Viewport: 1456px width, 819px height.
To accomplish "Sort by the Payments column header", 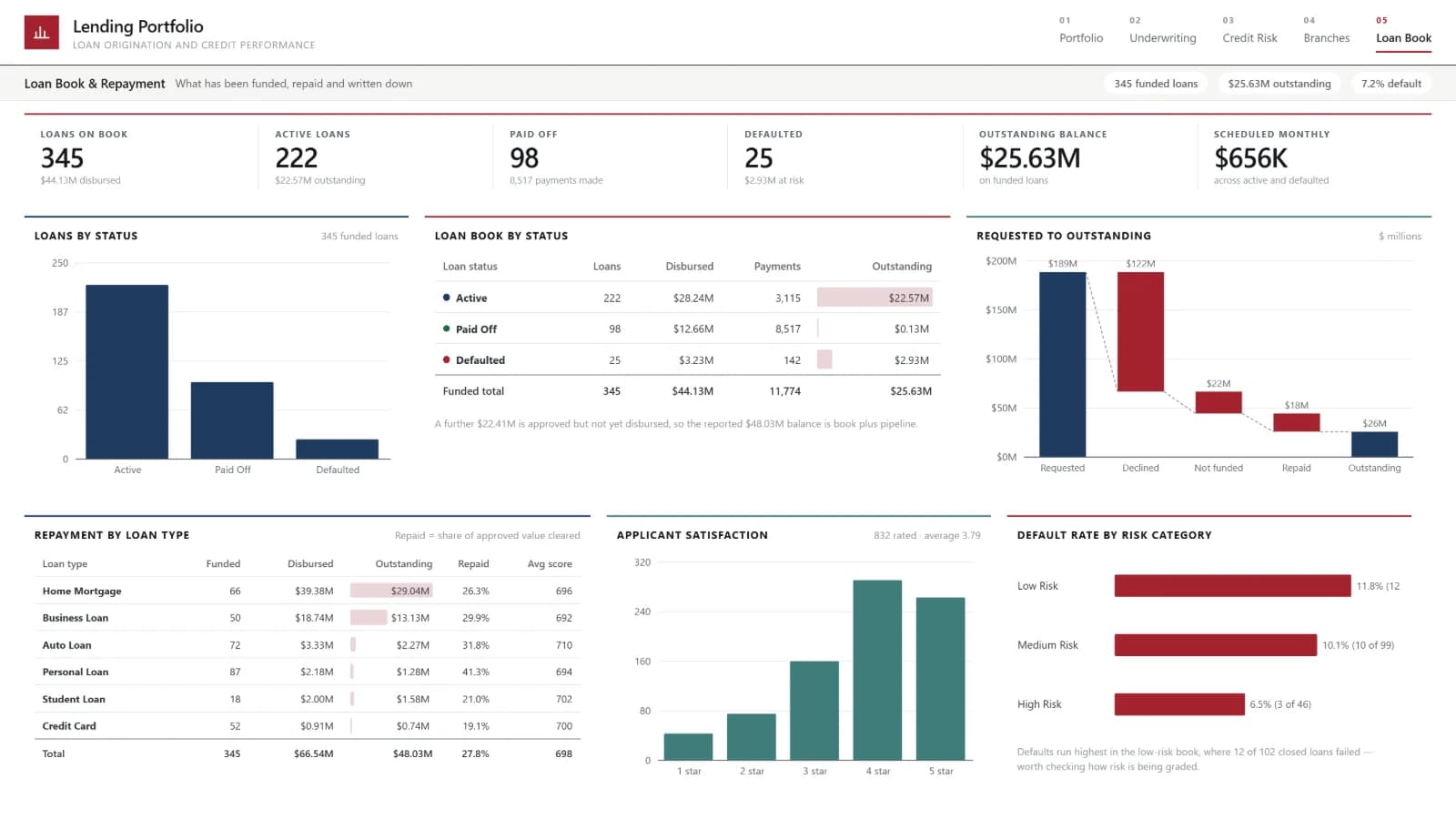I will (x=777, y=267).
